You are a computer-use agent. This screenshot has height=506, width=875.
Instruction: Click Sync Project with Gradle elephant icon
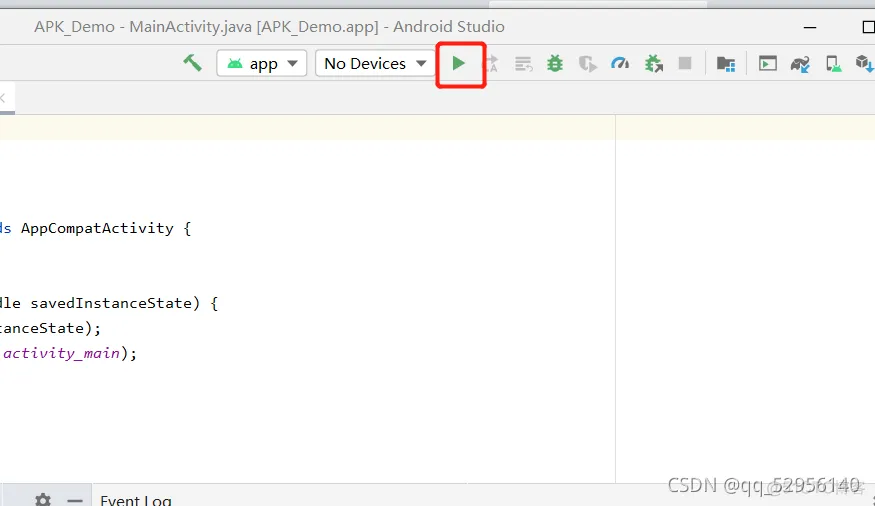[x=800, y=64]
